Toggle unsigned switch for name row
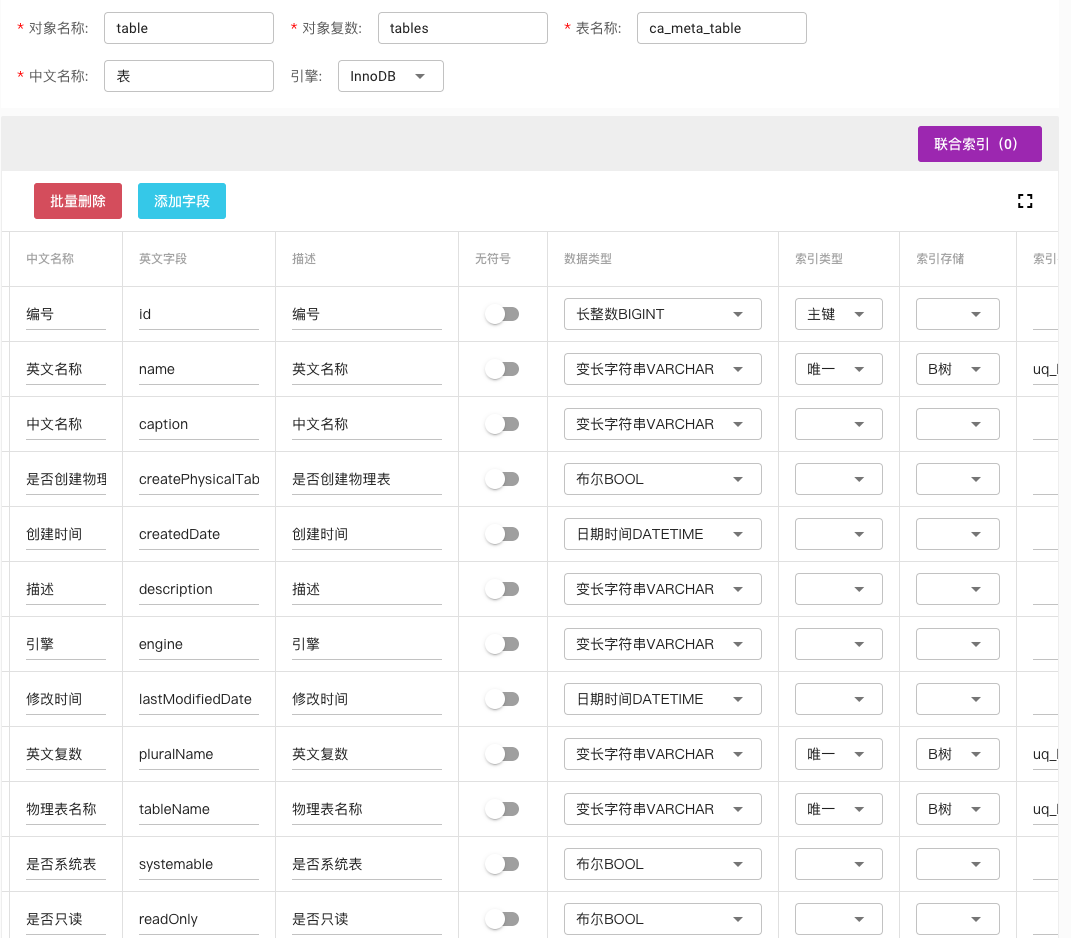 coord(503,369)
